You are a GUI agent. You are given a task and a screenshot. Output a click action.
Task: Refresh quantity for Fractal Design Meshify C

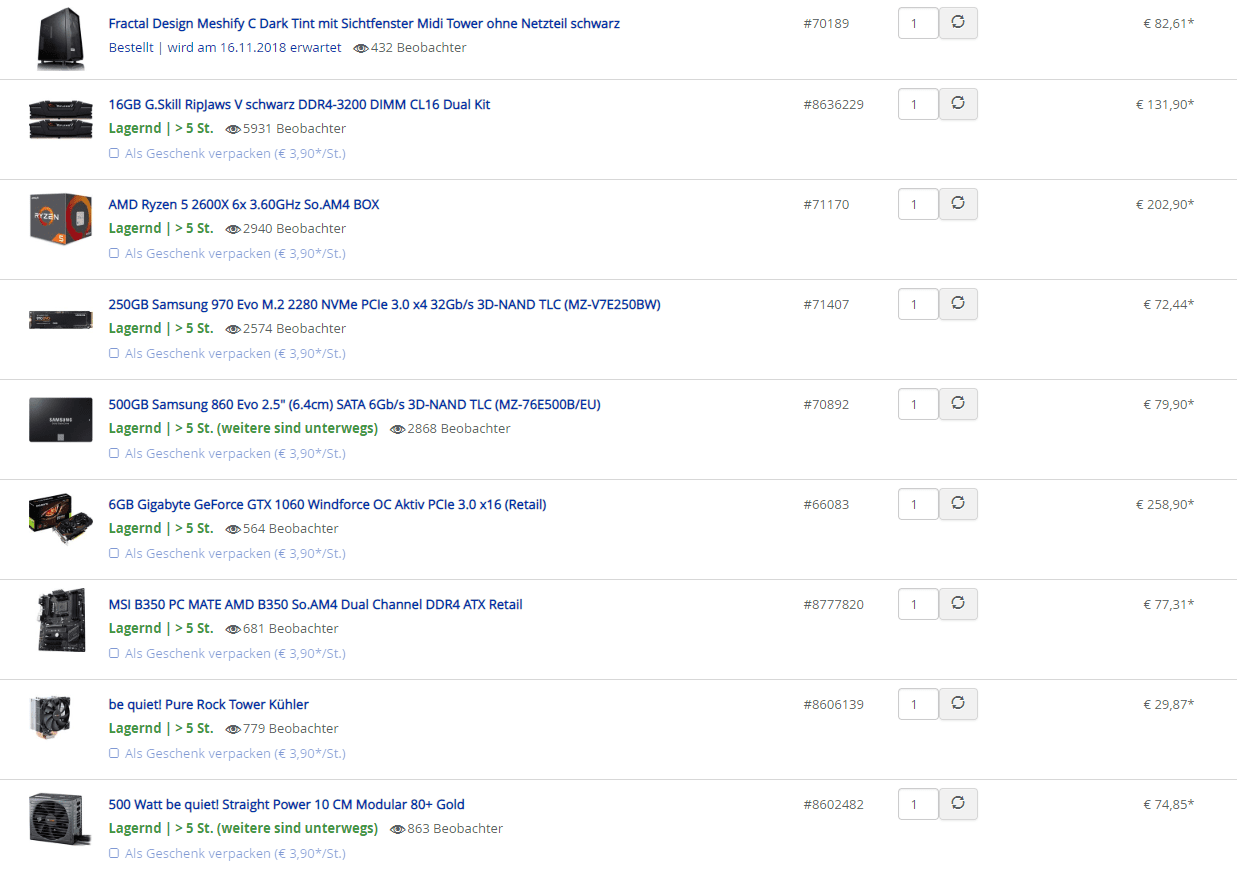(x=958, y=23)
